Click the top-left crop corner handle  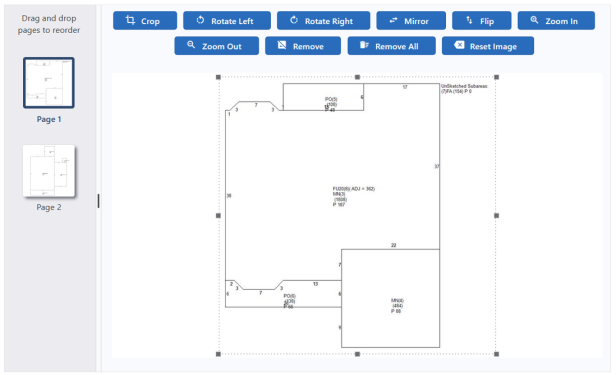click(x=218, y=77)
